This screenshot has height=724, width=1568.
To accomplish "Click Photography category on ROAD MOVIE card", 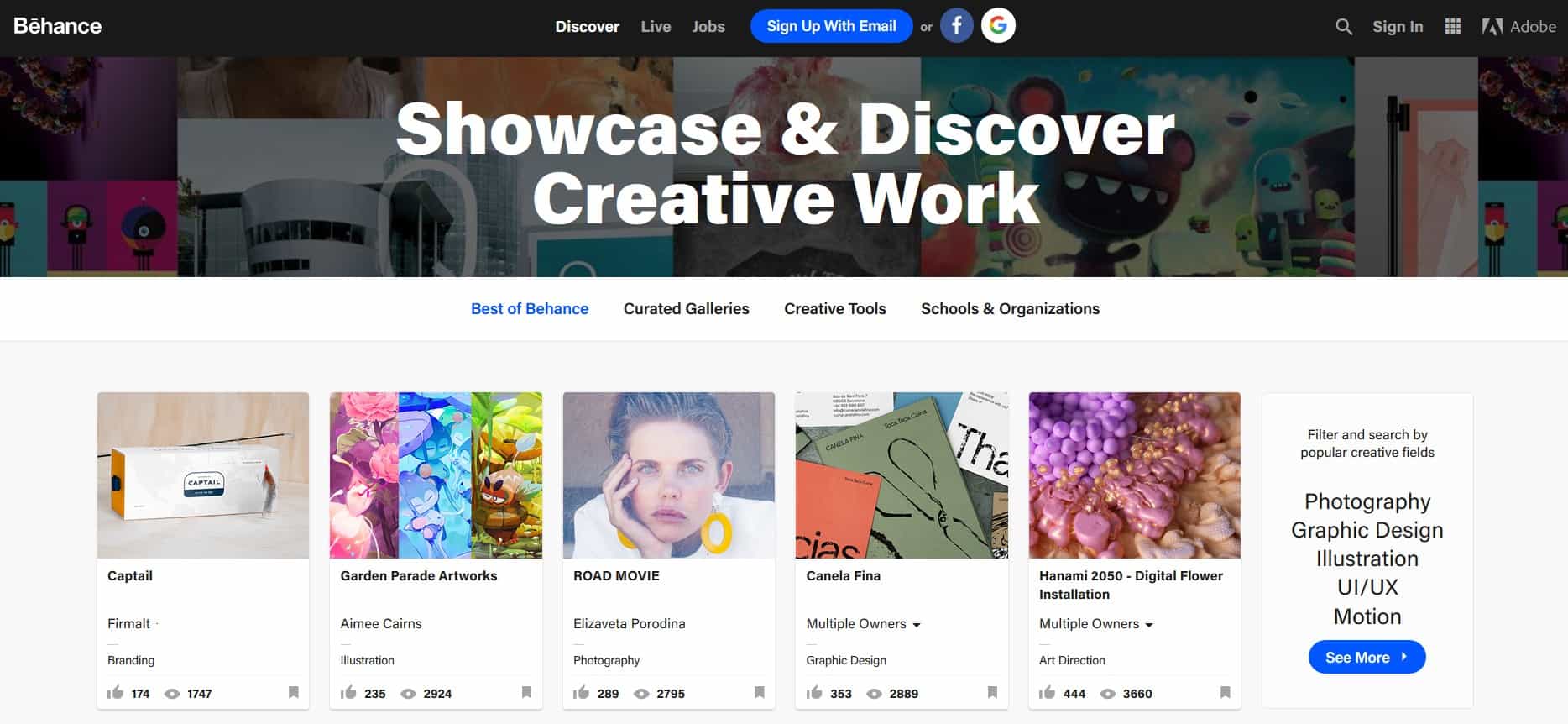I will pyautogui.click(x=606, y=661).
